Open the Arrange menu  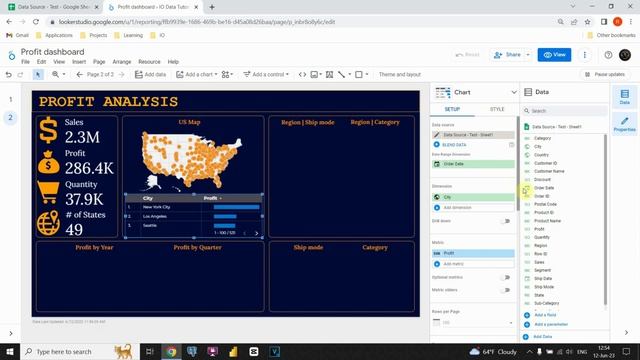click(x=122, y=62)
